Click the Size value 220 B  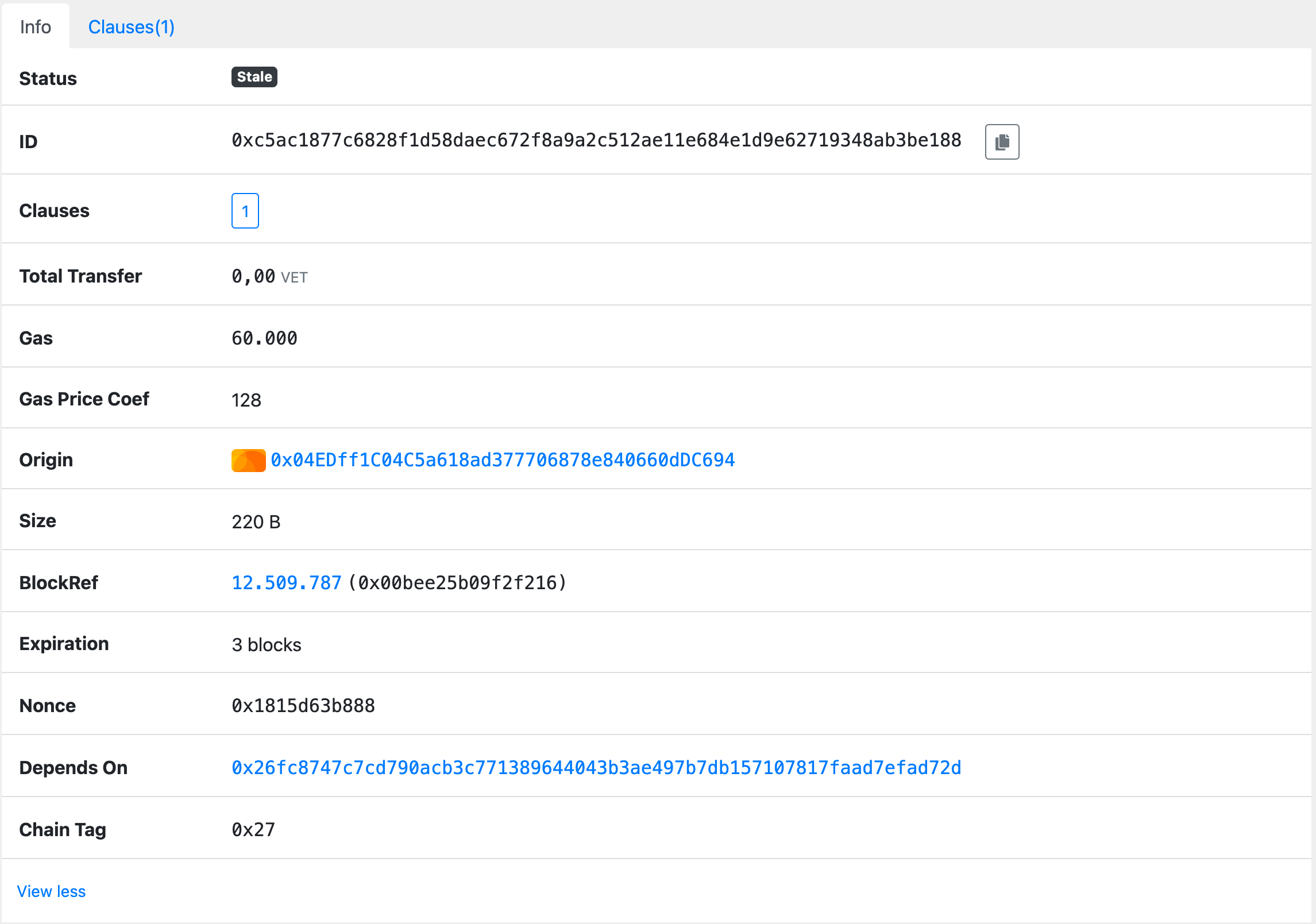[256, 522]
